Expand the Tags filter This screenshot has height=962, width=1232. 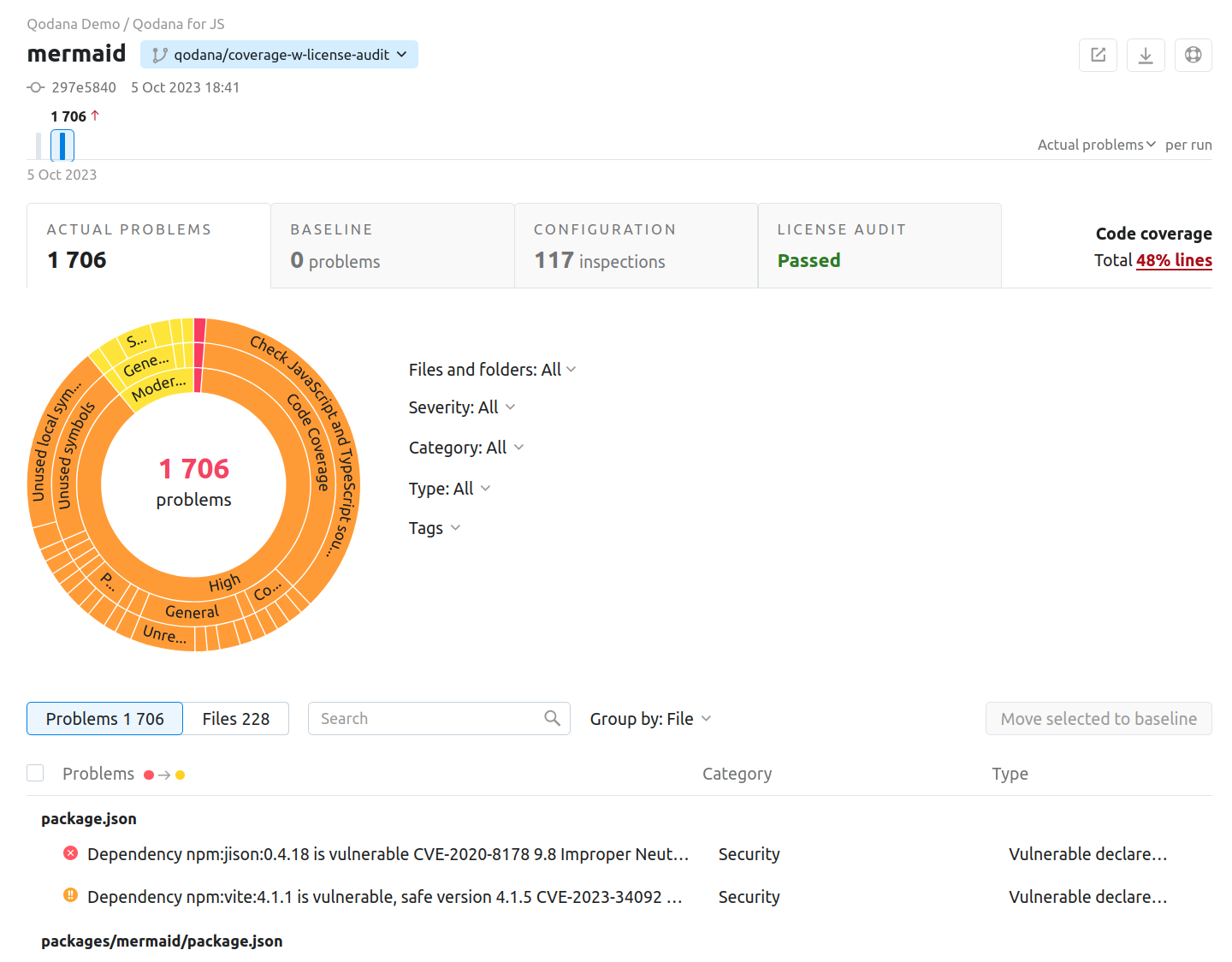[x=435, y=528]
